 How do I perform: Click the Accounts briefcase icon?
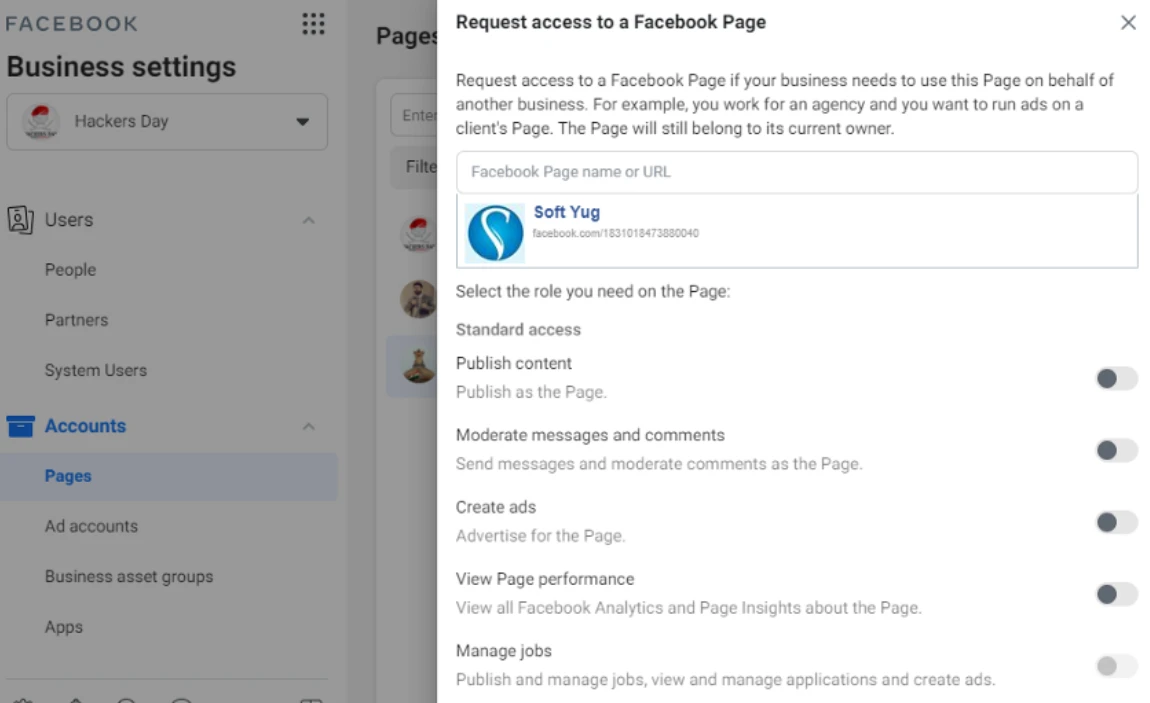[x=20, y=426]
